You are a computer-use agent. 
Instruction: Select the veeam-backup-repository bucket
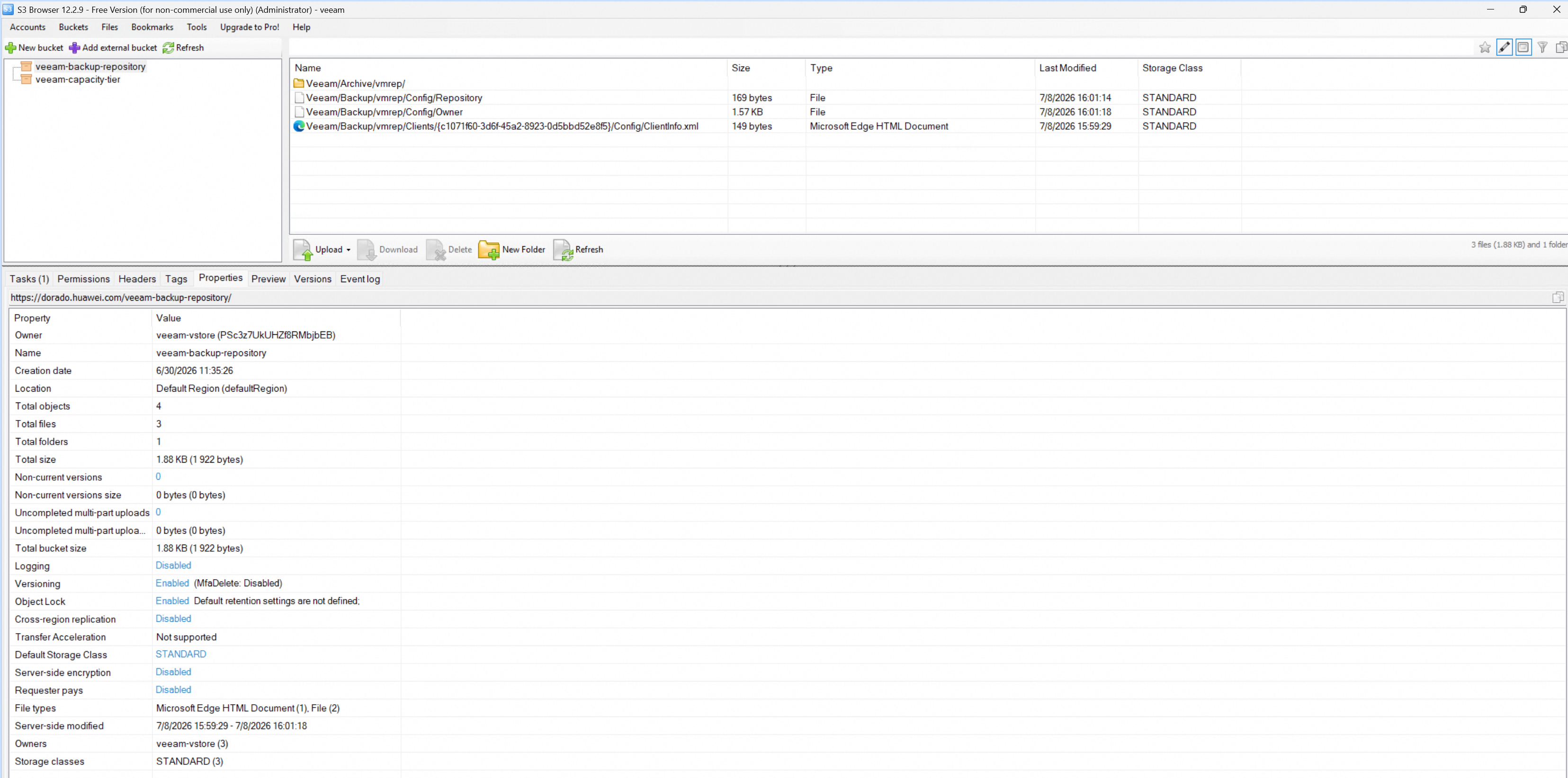[x=90, y=66]
